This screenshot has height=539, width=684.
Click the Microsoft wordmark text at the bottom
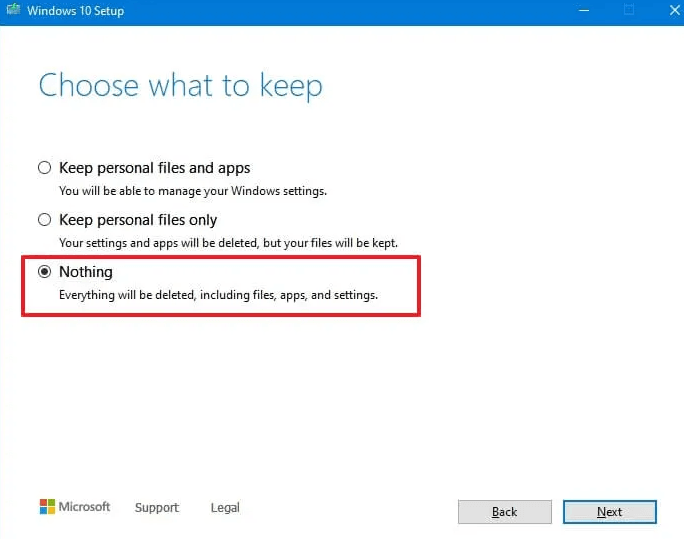tap(85, 507)
